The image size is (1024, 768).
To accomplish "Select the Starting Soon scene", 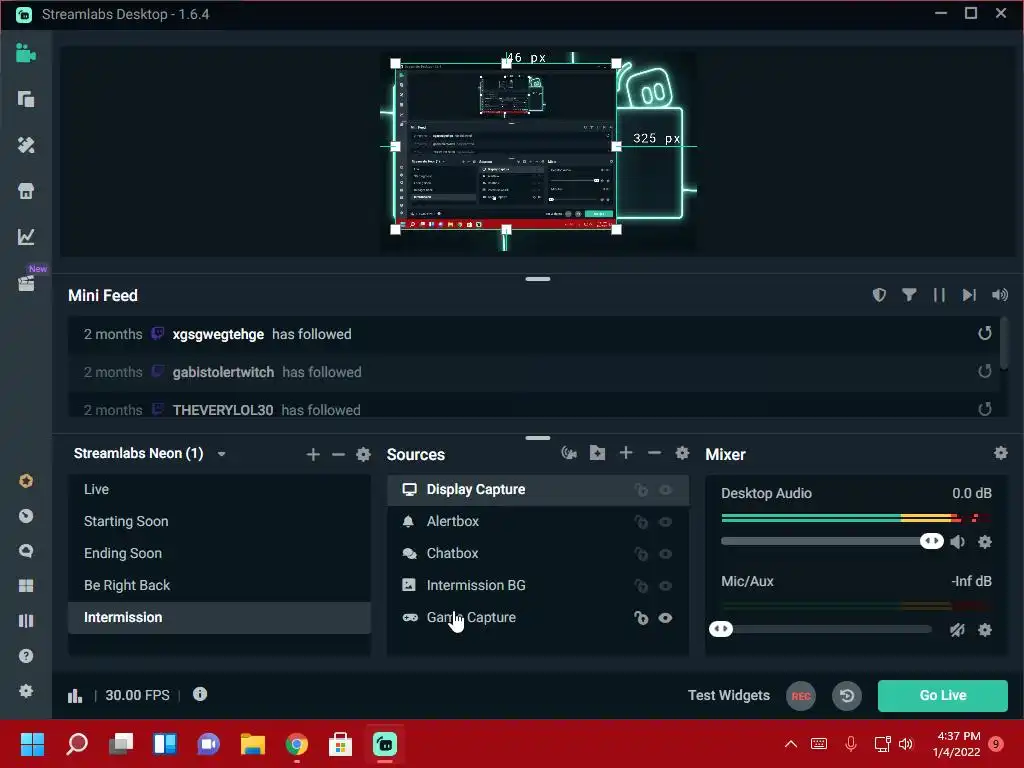I will click(x=219, y=521).
